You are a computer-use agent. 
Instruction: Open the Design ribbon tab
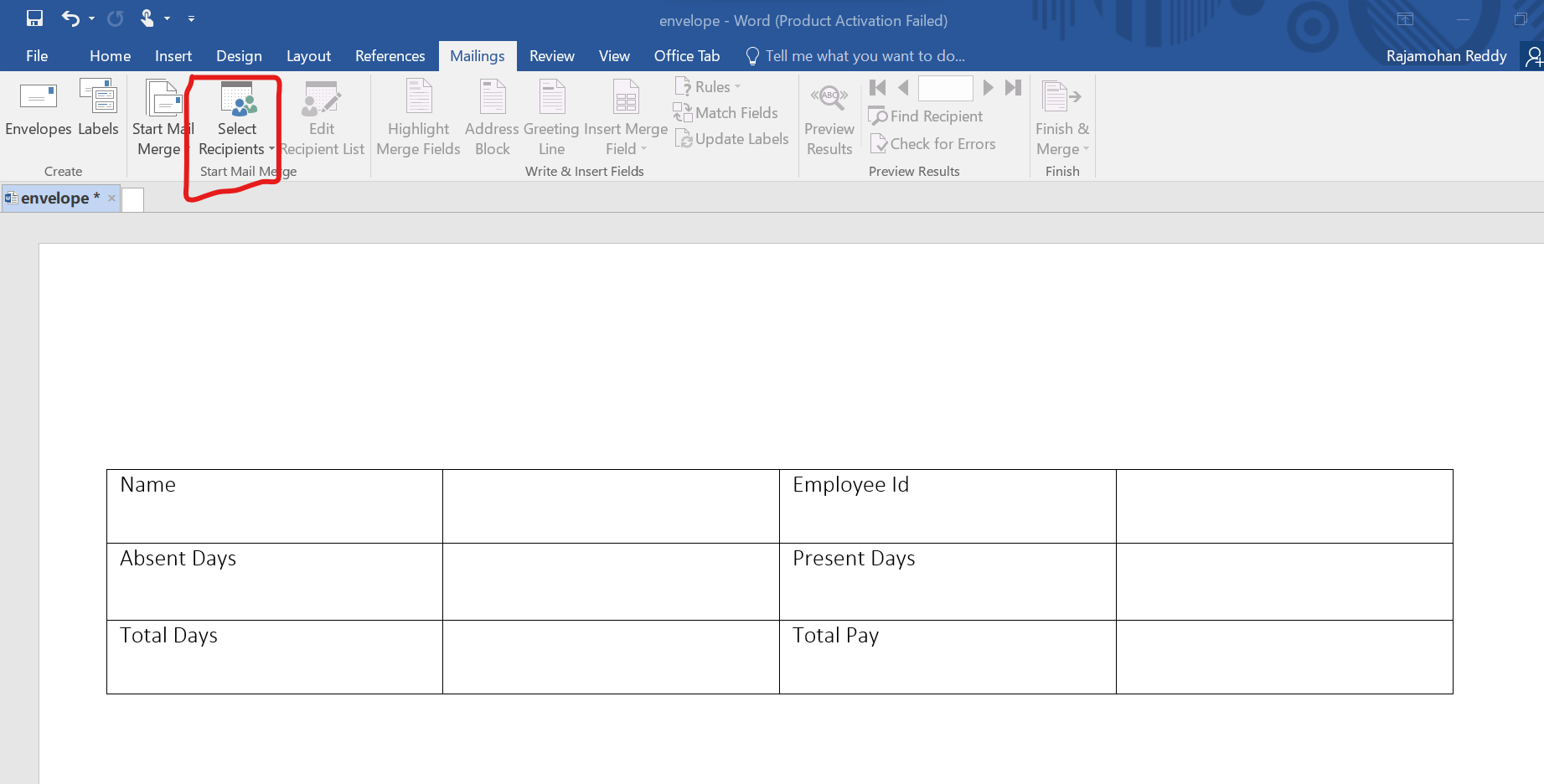(239, 56)
